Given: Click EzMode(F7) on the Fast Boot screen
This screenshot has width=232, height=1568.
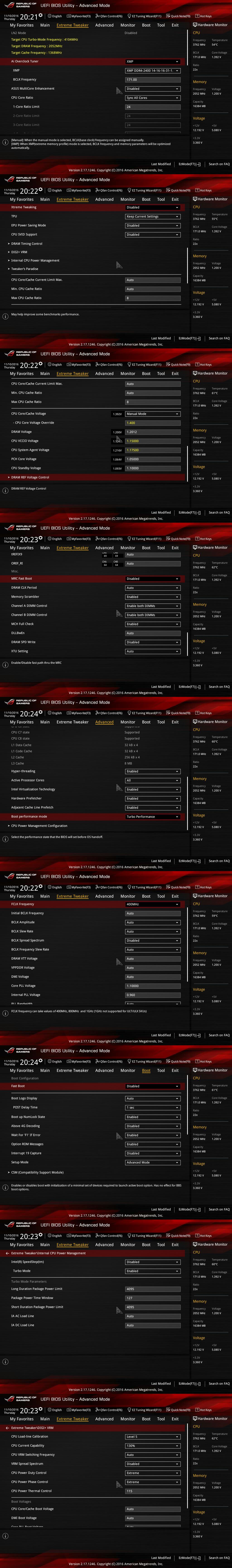Looking at the screenshot, I should [189, 1210].
